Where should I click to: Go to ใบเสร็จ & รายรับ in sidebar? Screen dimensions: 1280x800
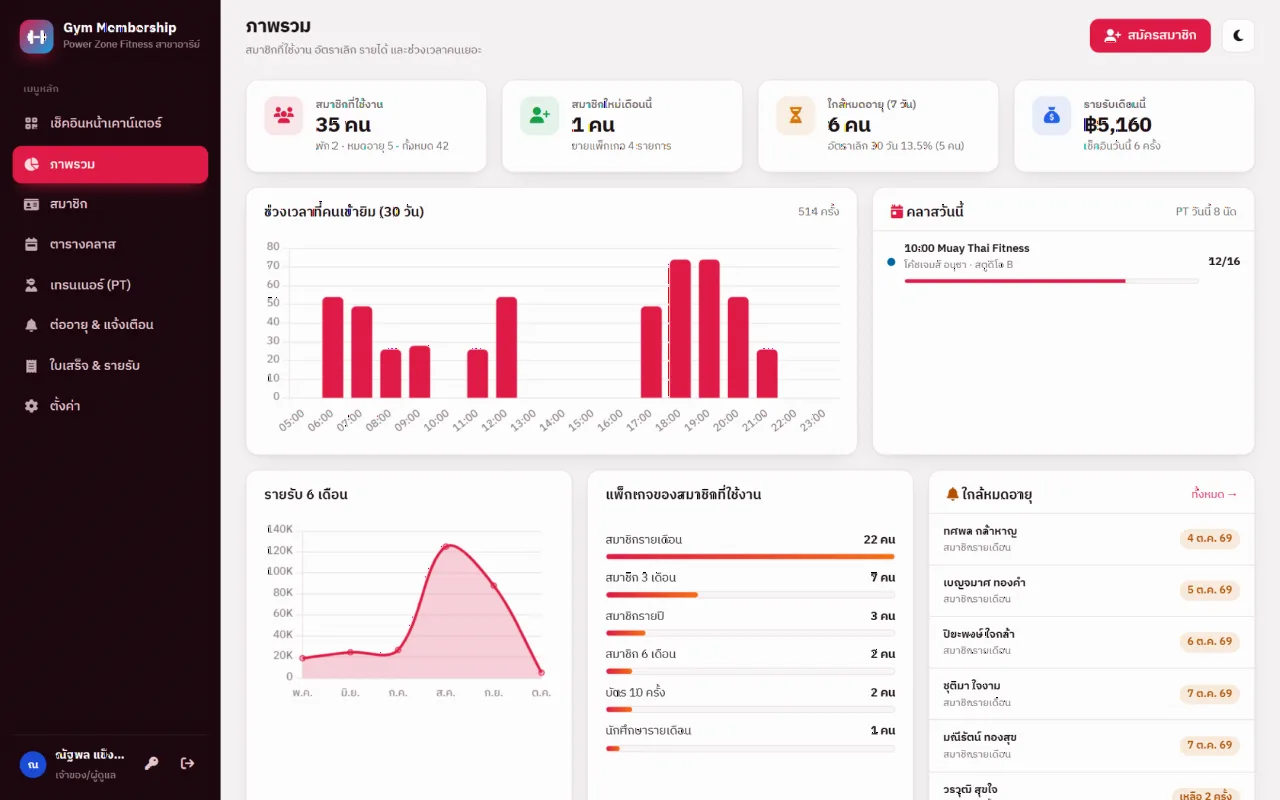click(x=110, y=366)
